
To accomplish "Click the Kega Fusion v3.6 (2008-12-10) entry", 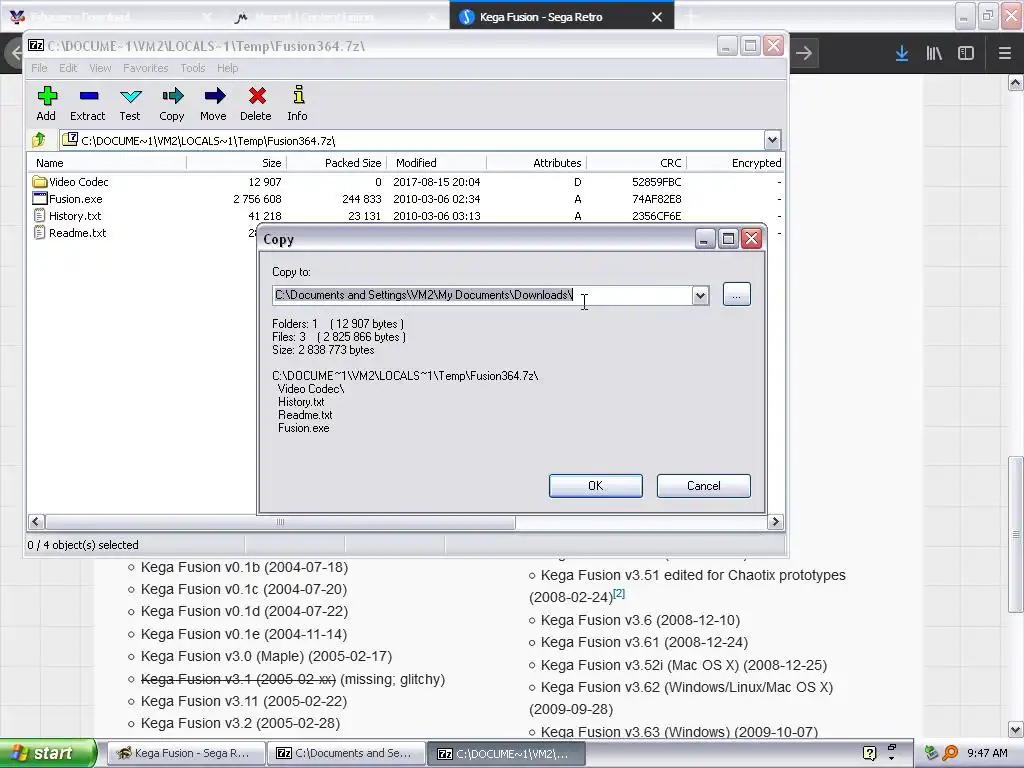I will [640, 620].
